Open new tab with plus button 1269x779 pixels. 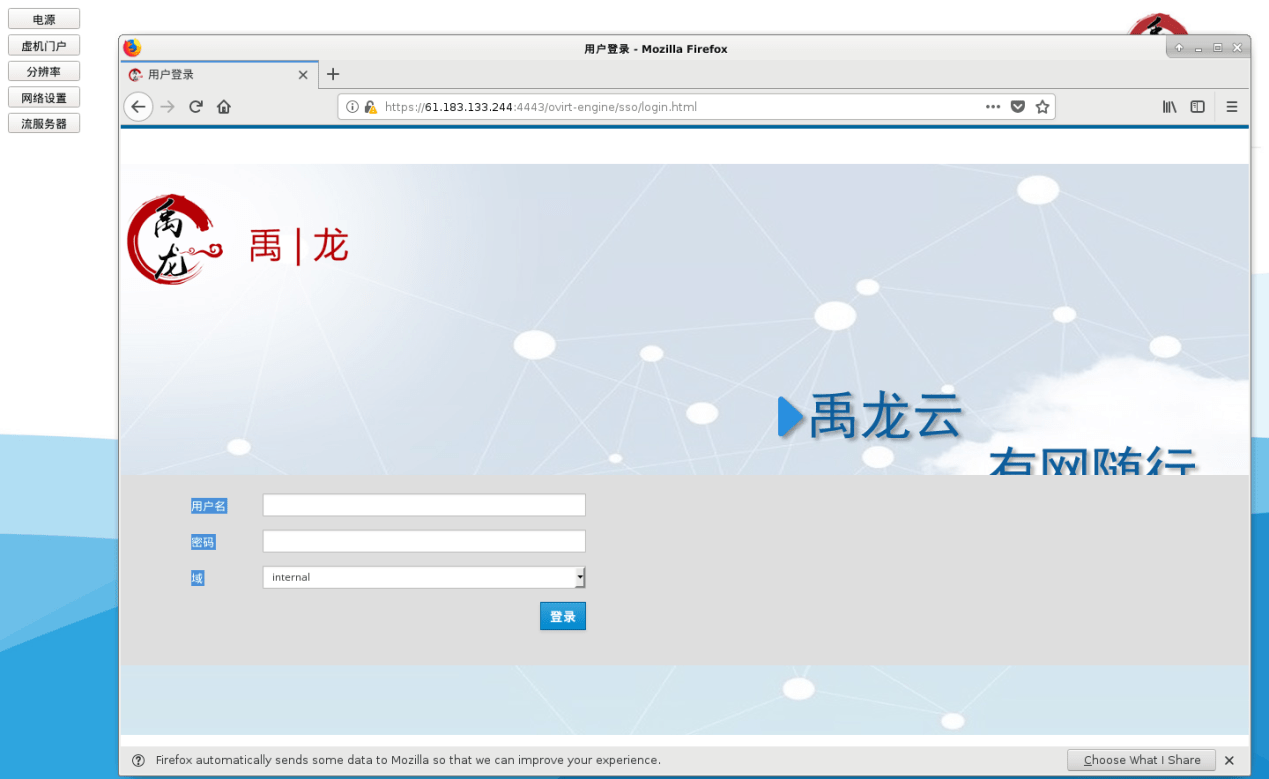333,74
